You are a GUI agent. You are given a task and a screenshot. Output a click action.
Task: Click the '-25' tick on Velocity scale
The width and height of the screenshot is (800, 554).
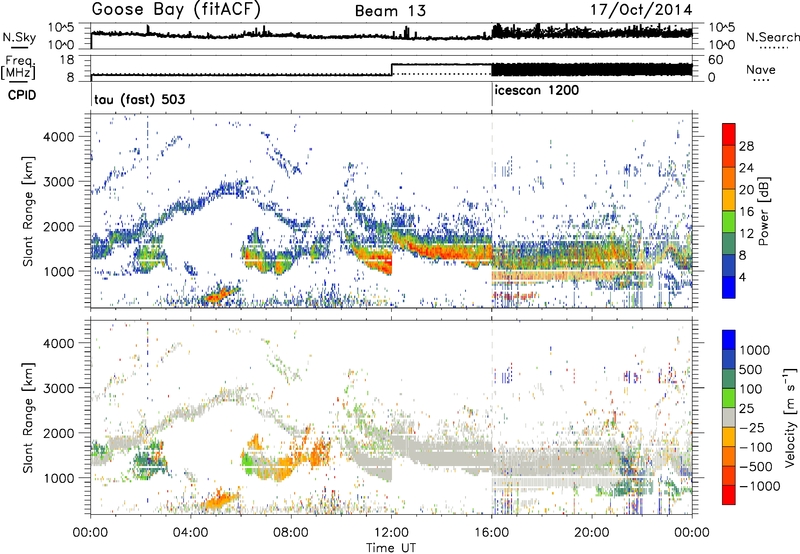[752, 427]
